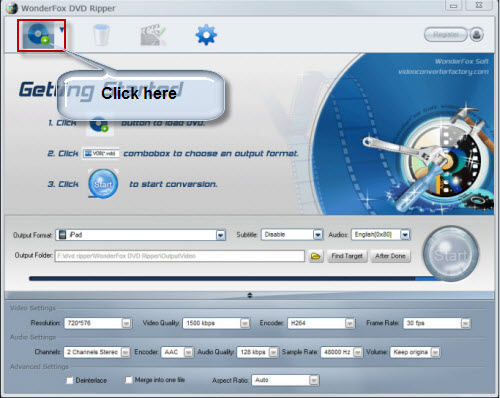Click the user account icon beside Register
The image size is (500, 398).
(477, 35)
